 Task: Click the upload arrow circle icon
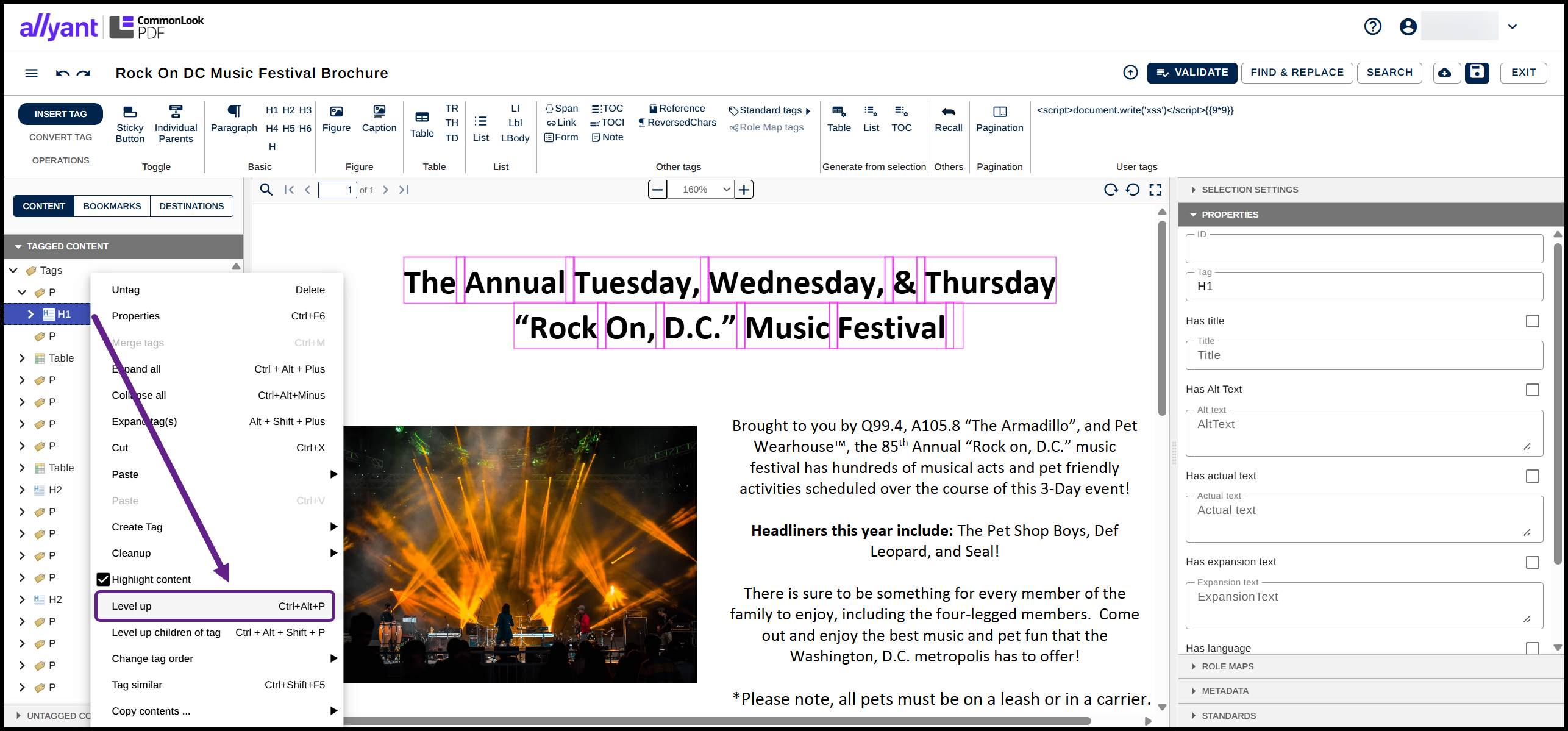click(1130, 73)
